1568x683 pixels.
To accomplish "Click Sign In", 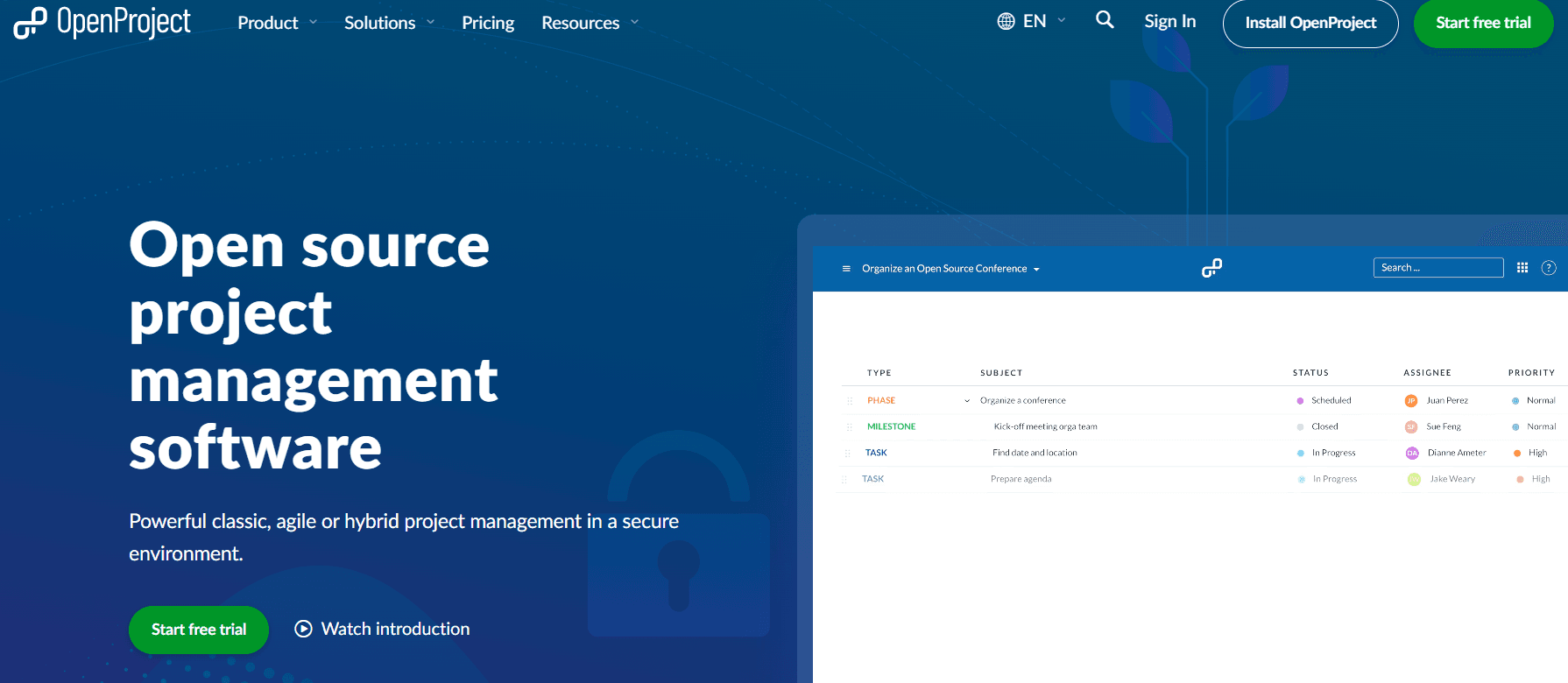I will [x=1169, y=21].
